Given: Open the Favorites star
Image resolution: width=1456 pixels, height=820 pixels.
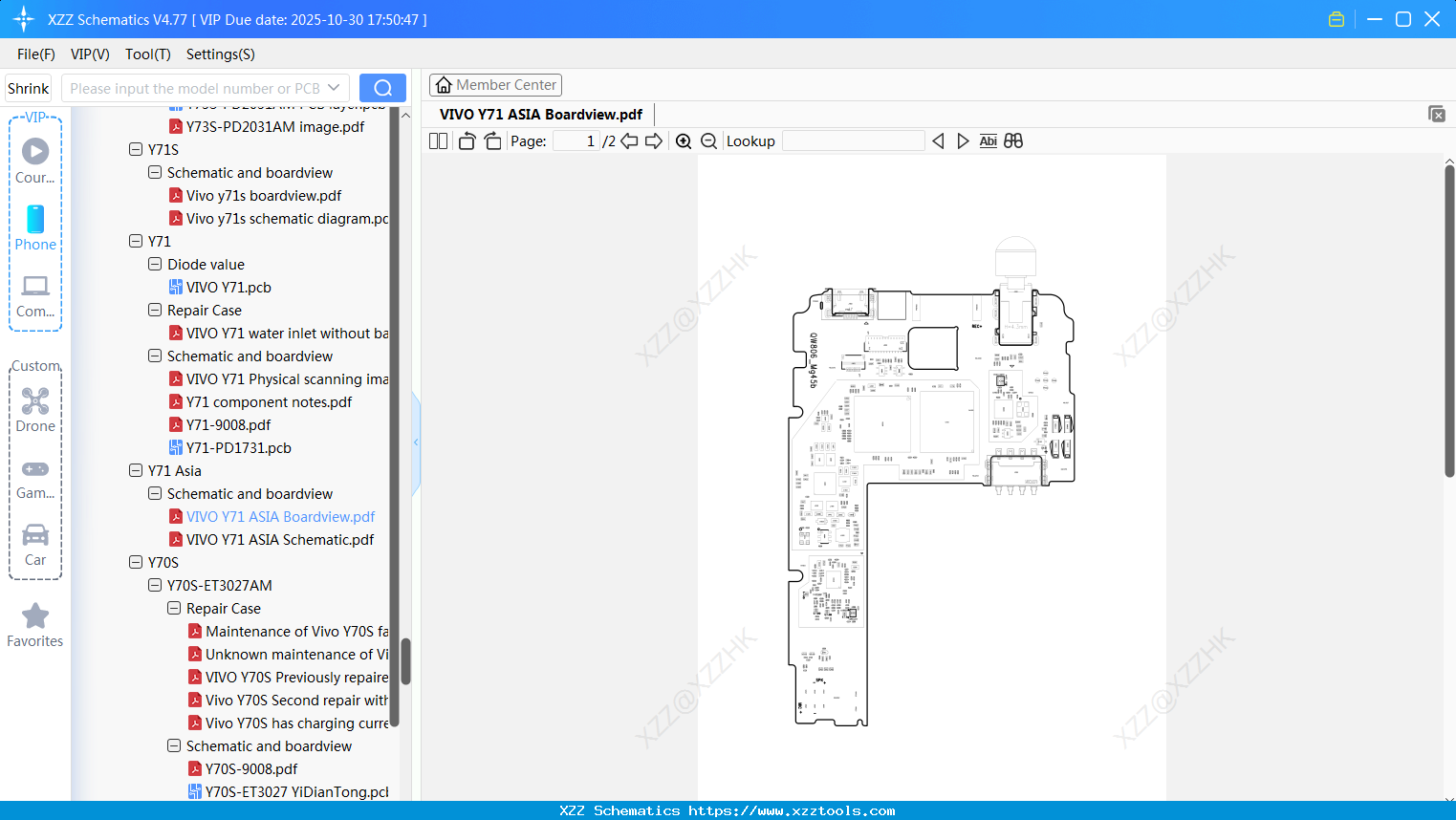Looking at the screenshot, I should click(x=35, y=625).
